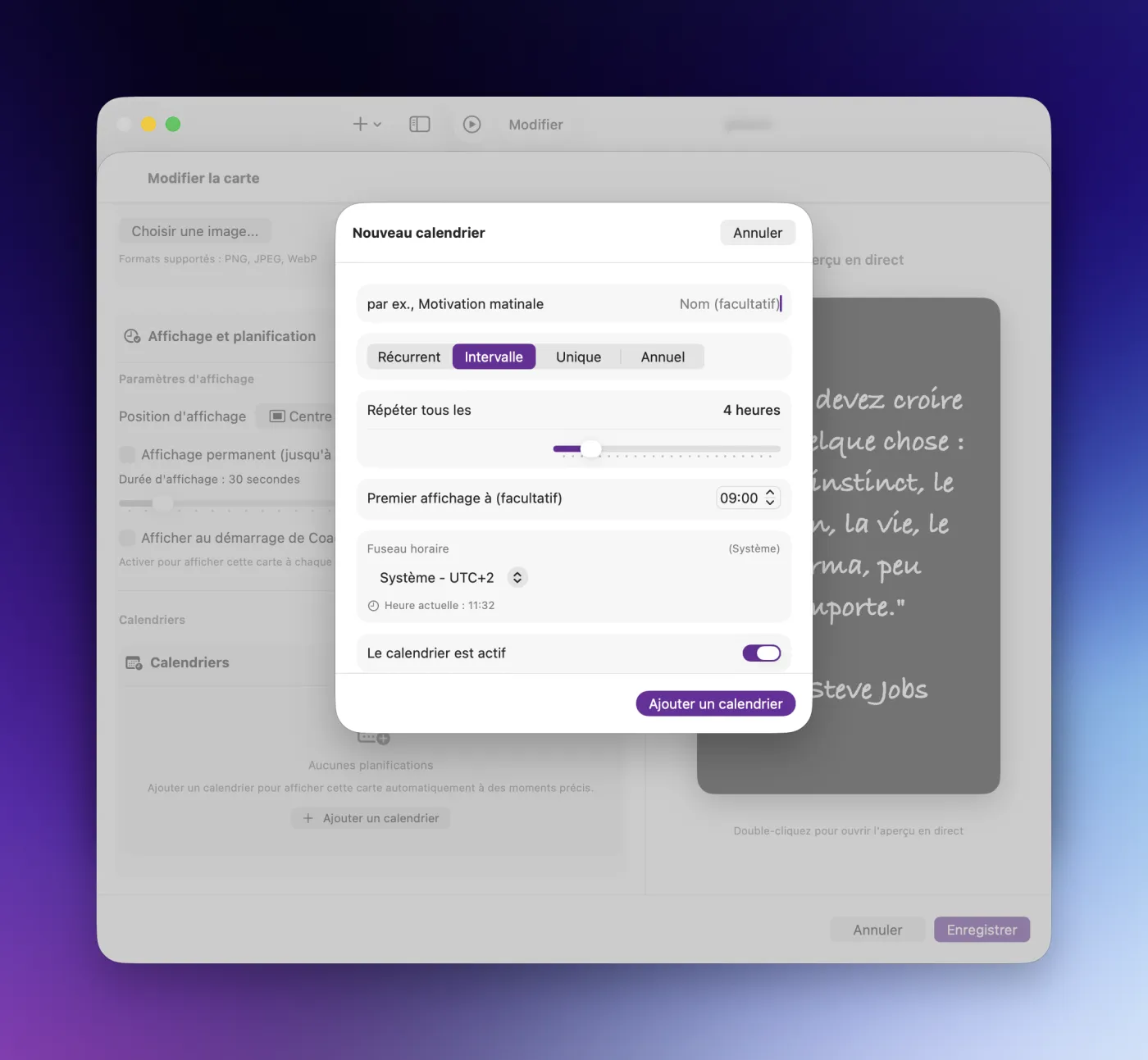Click the 4 heures value text

pyautogui.click(x=752, y=410)
